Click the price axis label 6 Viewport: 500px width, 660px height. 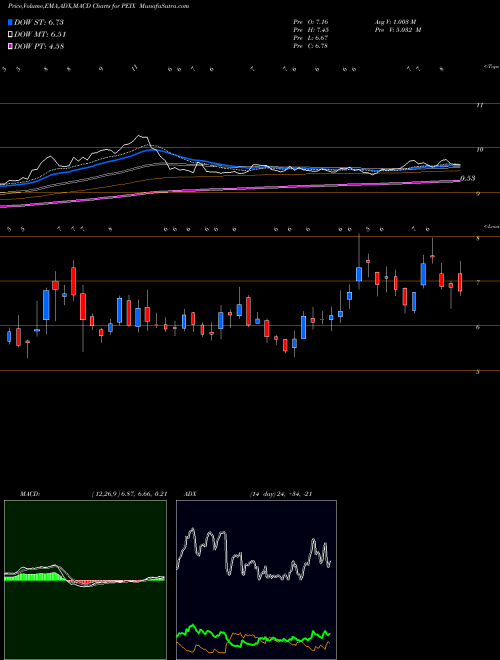click(x=478, y=327)
